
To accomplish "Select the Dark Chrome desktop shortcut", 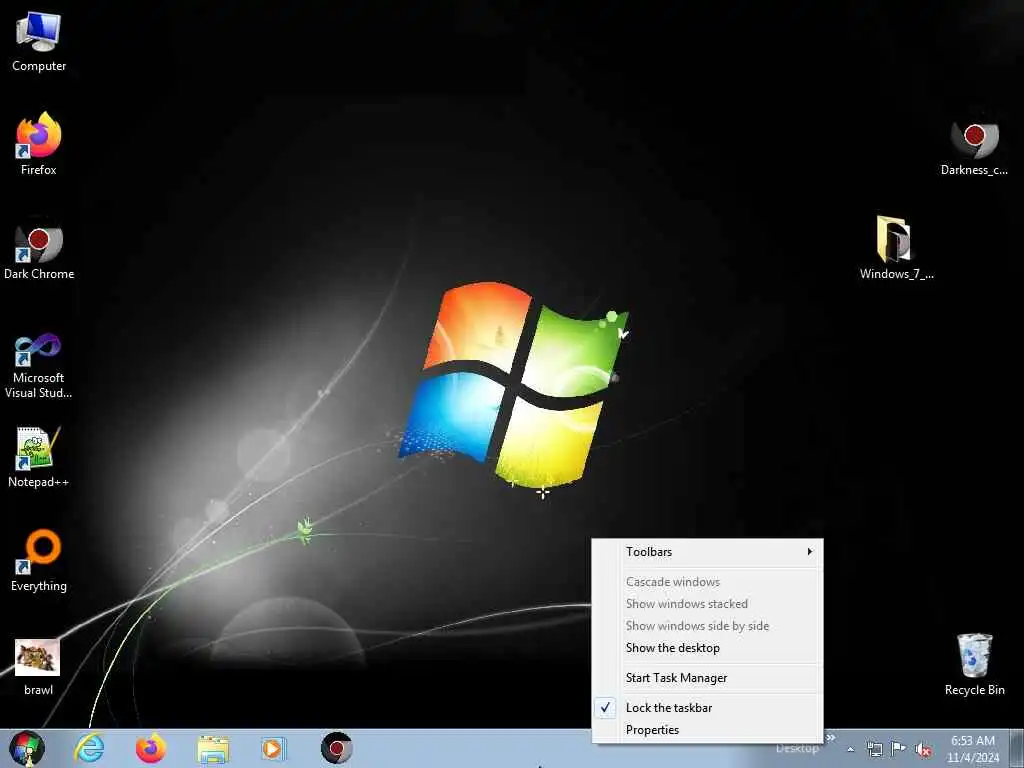I will pos(39,251).
